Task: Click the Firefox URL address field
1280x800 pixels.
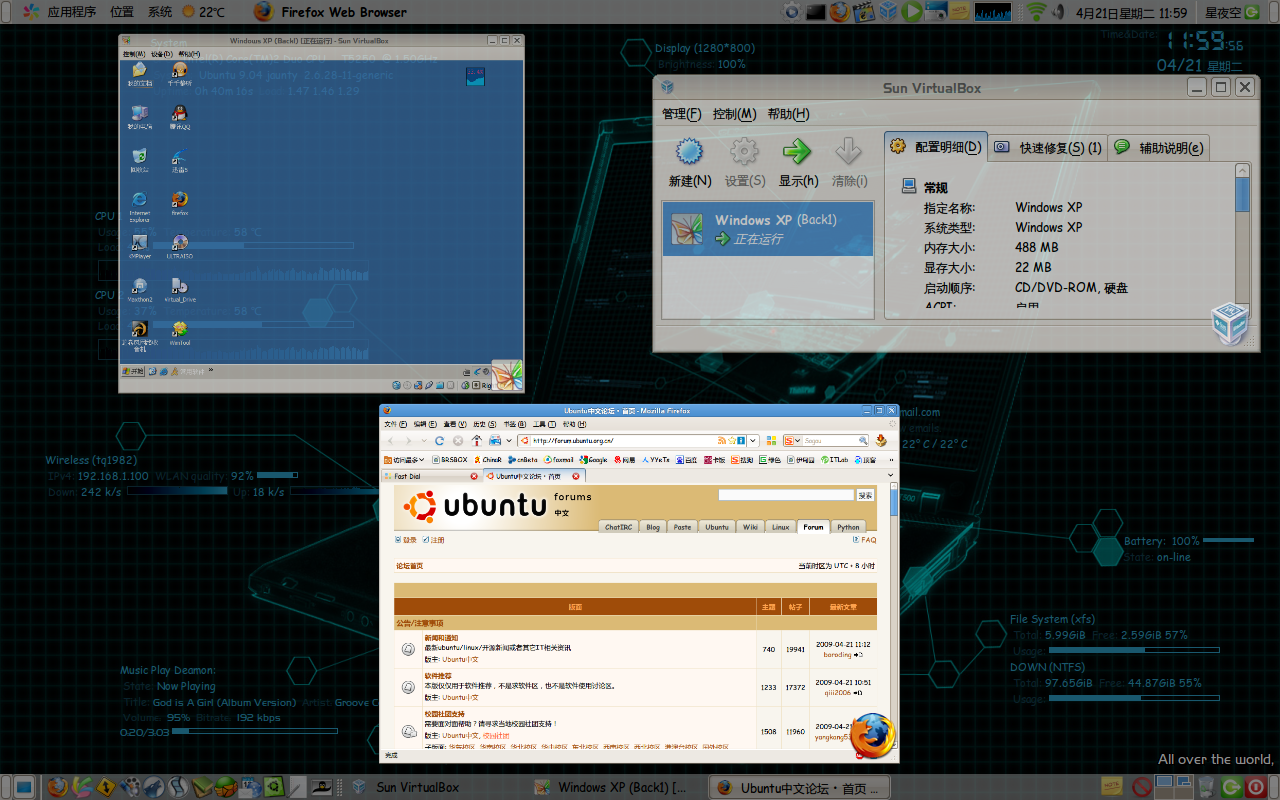Action: [x=633, y=440]
